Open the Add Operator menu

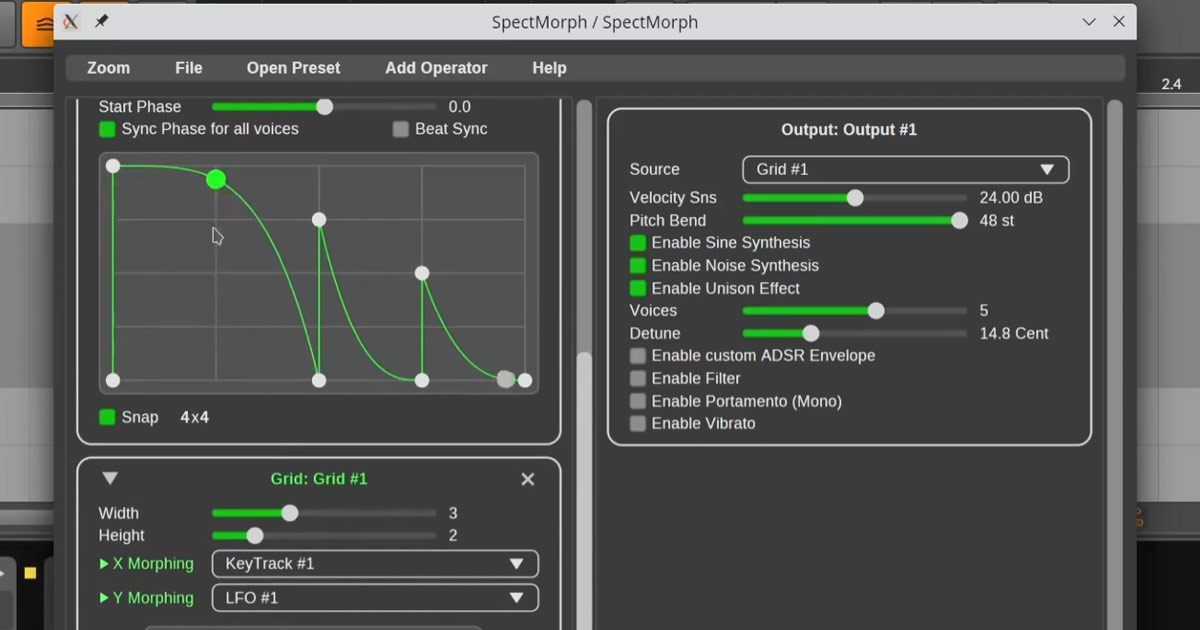tap(436, 68)
